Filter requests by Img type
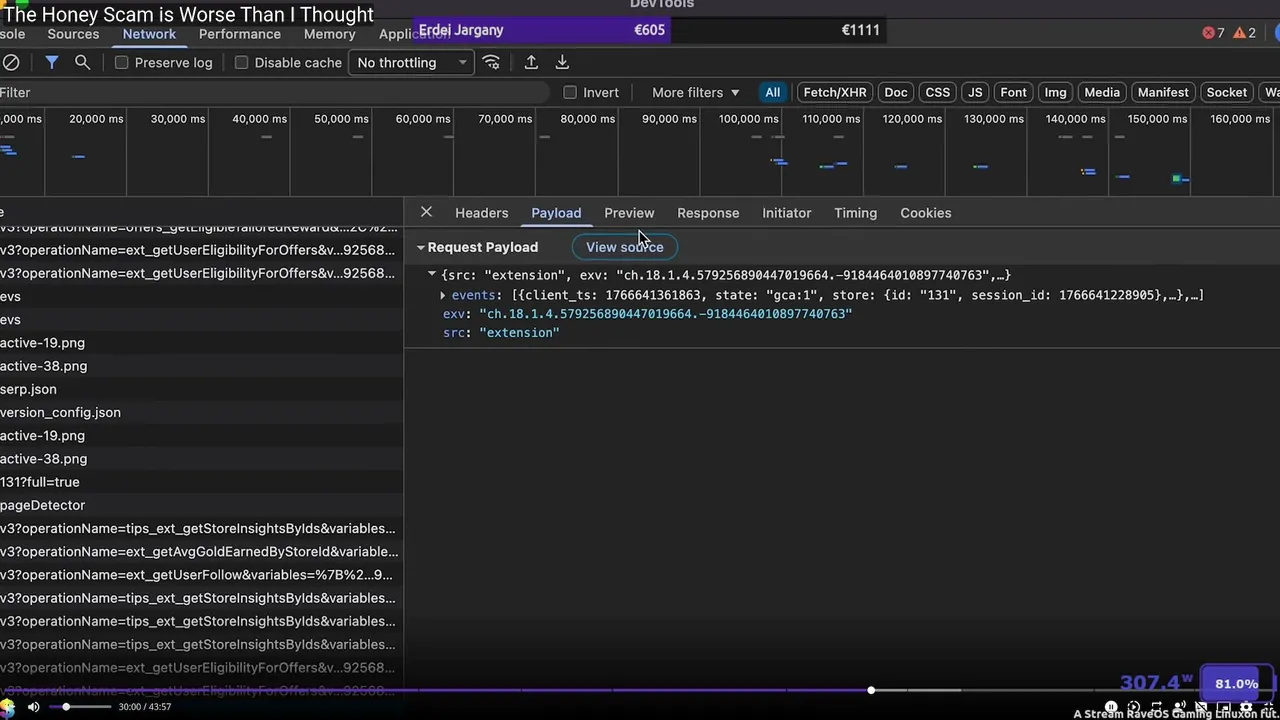This screenshot has height=720, width=1280. (1055, 92)
